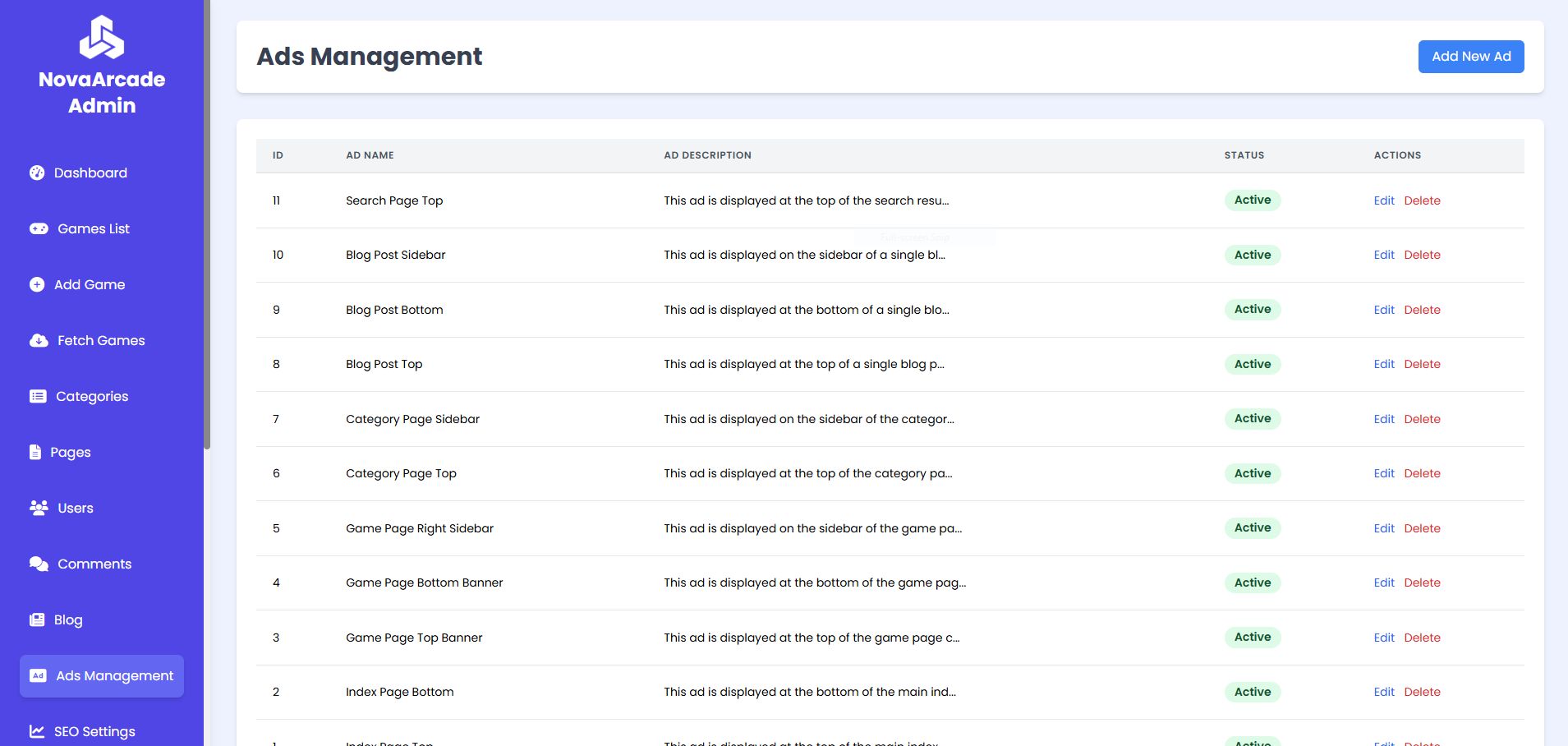Screen dimensions: 1568x746
Task: Click Active status badge for Blog Post Top
Action: tap(1252, 364)
